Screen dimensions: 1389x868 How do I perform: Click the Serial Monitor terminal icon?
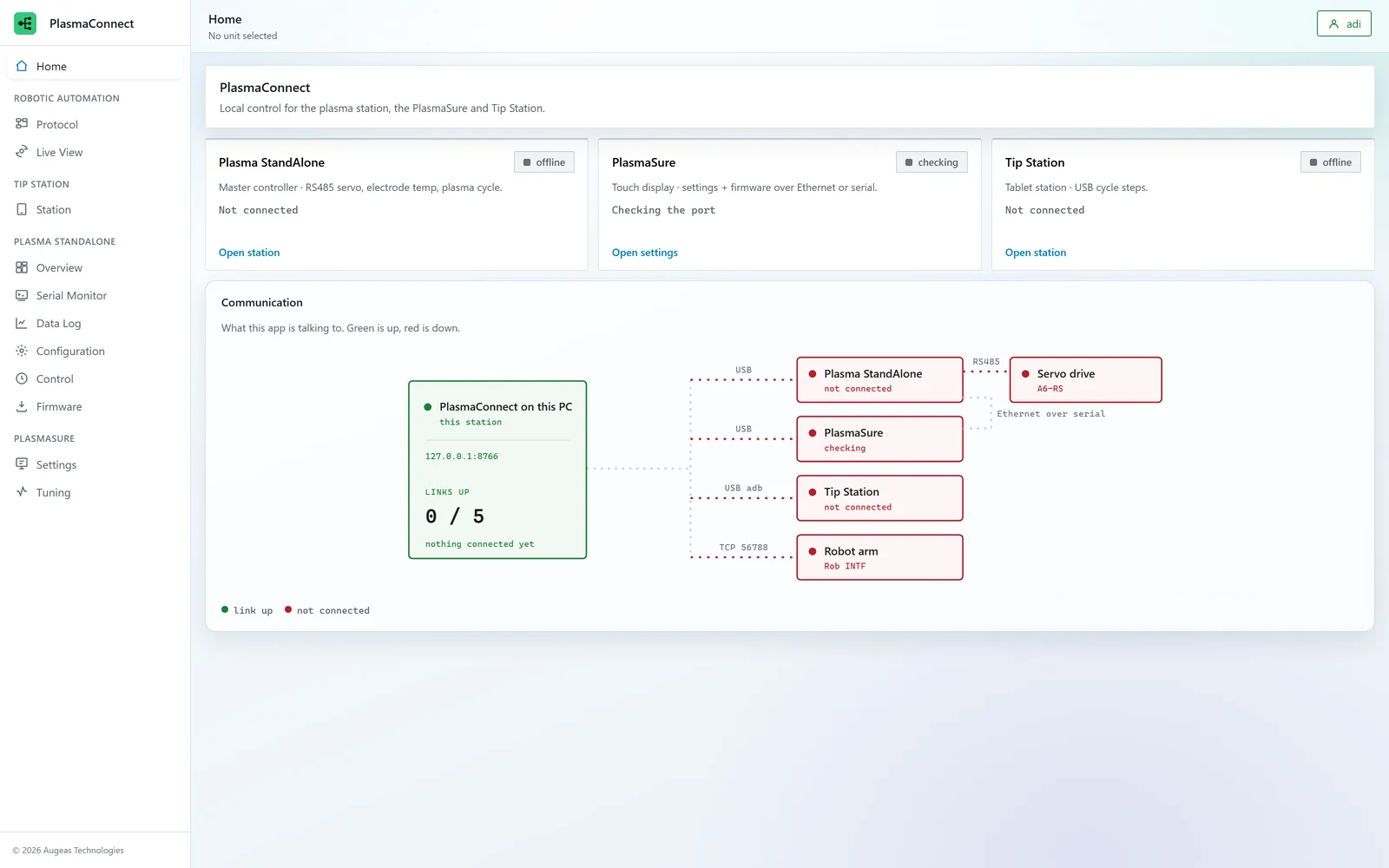click(x=22, y=295)
